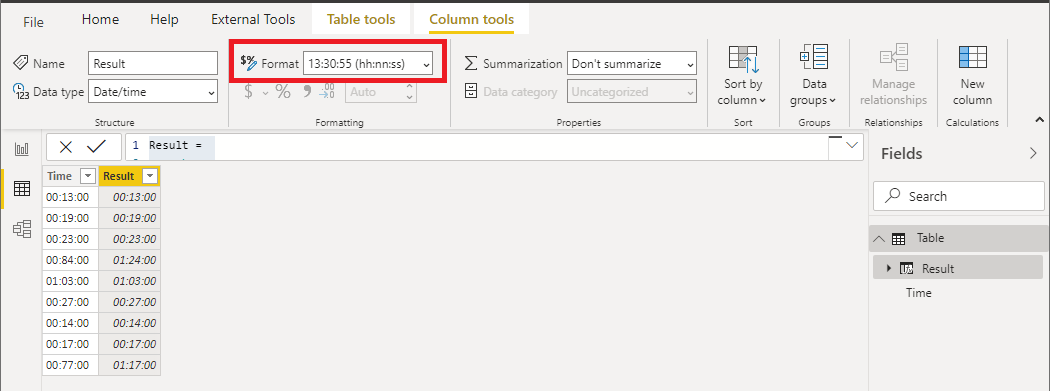Click the Result column header

pos(129,176)
